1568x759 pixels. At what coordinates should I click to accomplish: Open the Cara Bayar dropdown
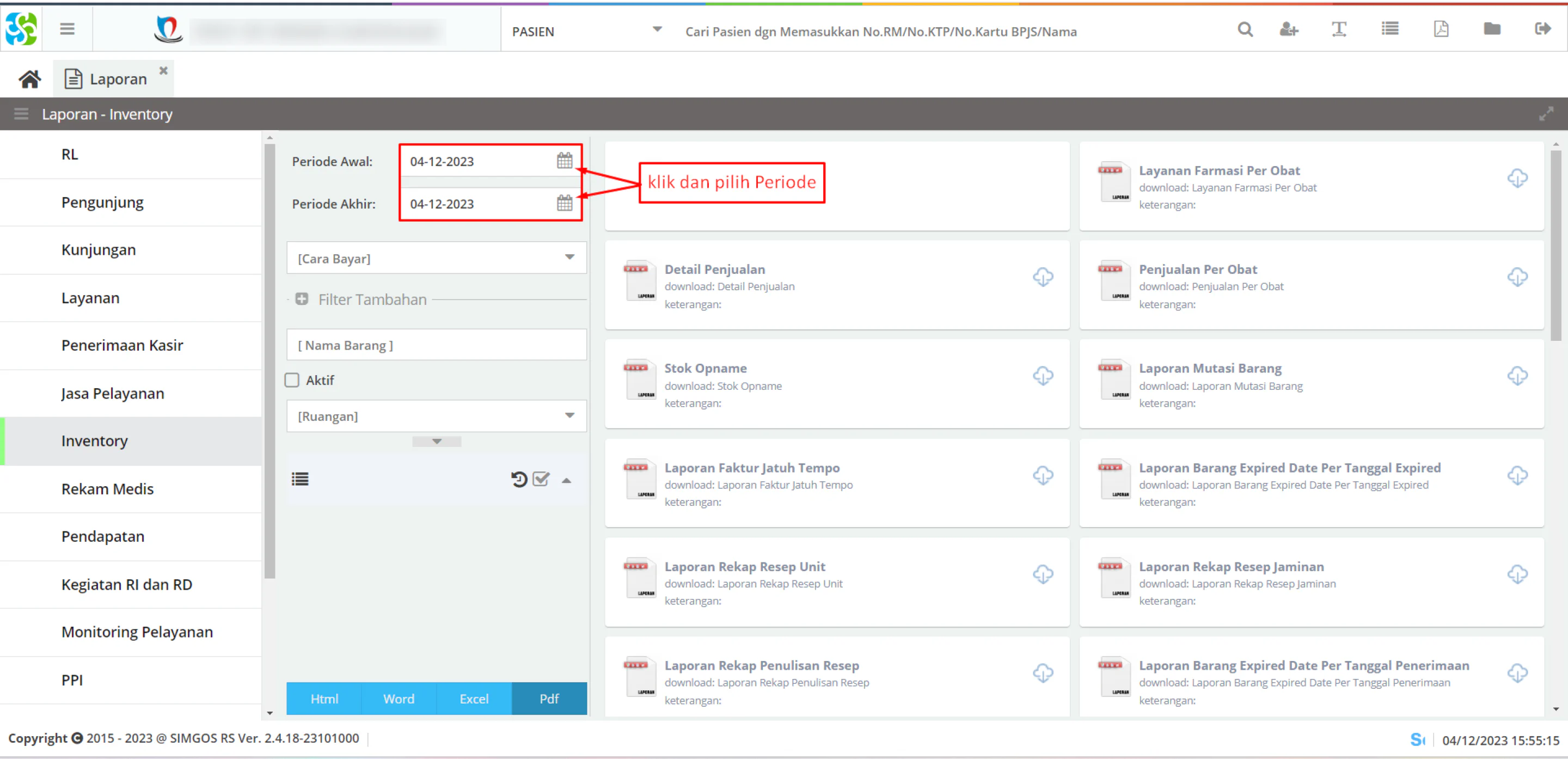(x=437, y=258)
